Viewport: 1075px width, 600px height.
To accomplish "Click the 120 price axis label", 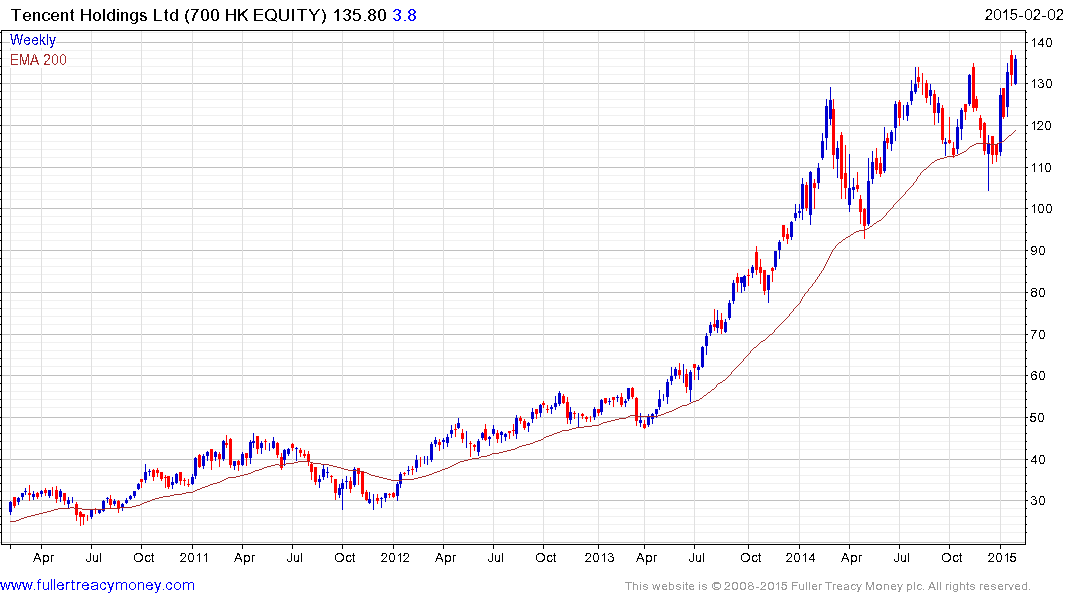I will pos(1041,125).
